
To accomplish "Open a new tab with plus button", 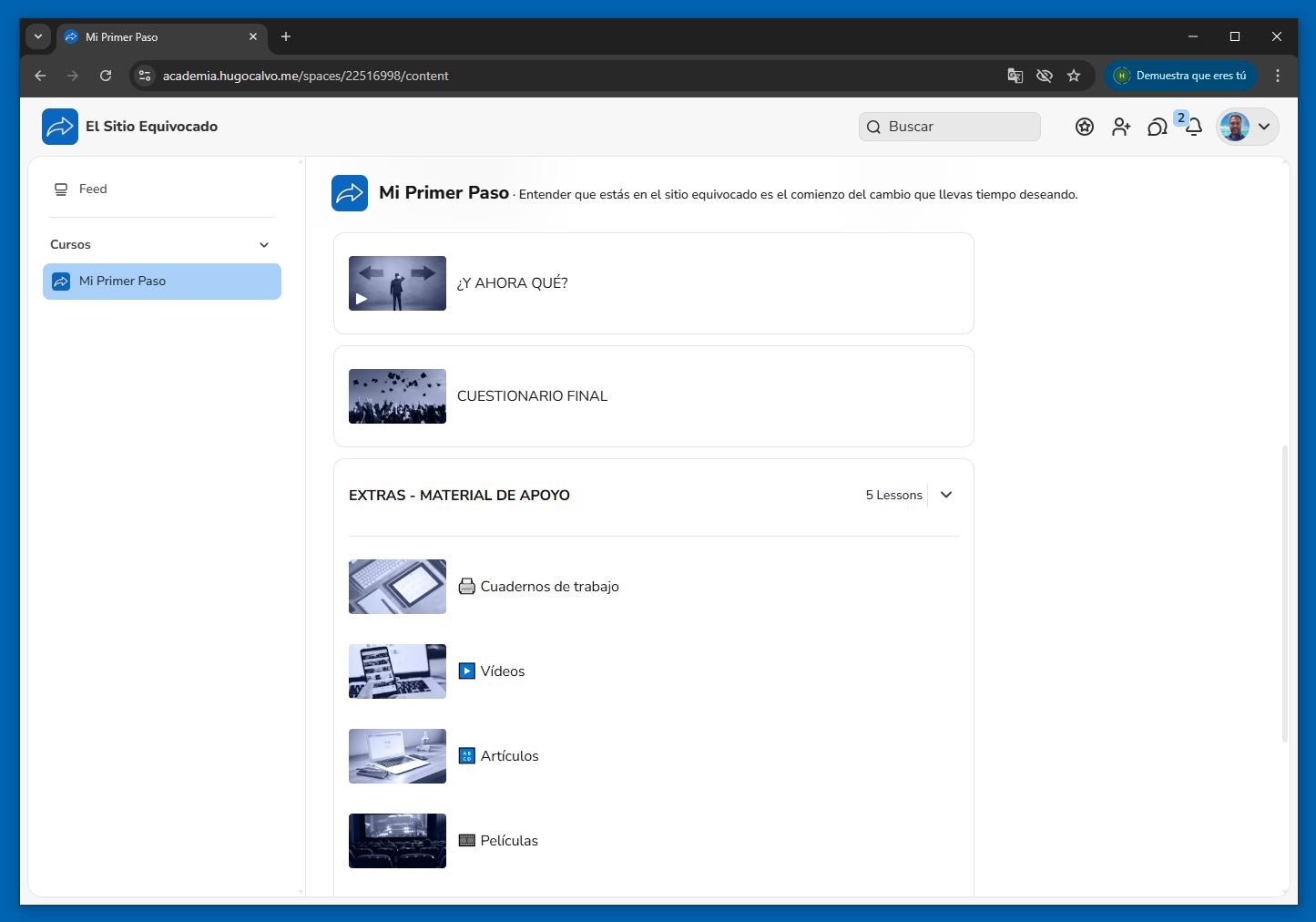I will coord(286,36).
